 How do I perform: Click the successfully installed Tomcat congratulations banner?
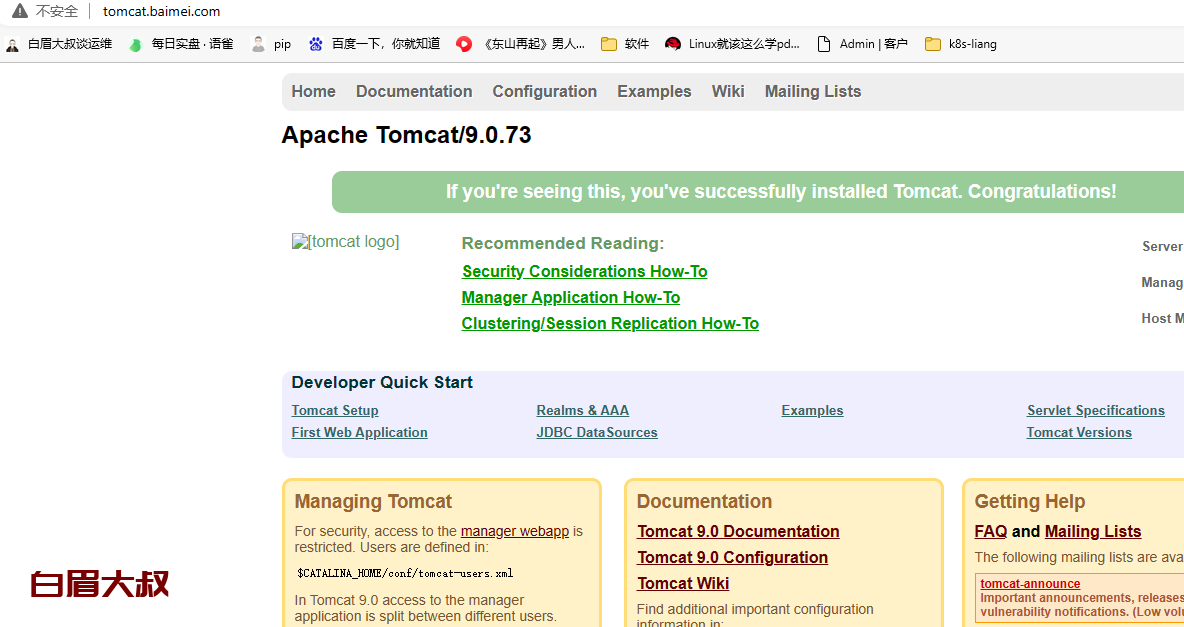click(x=757, y=192)
